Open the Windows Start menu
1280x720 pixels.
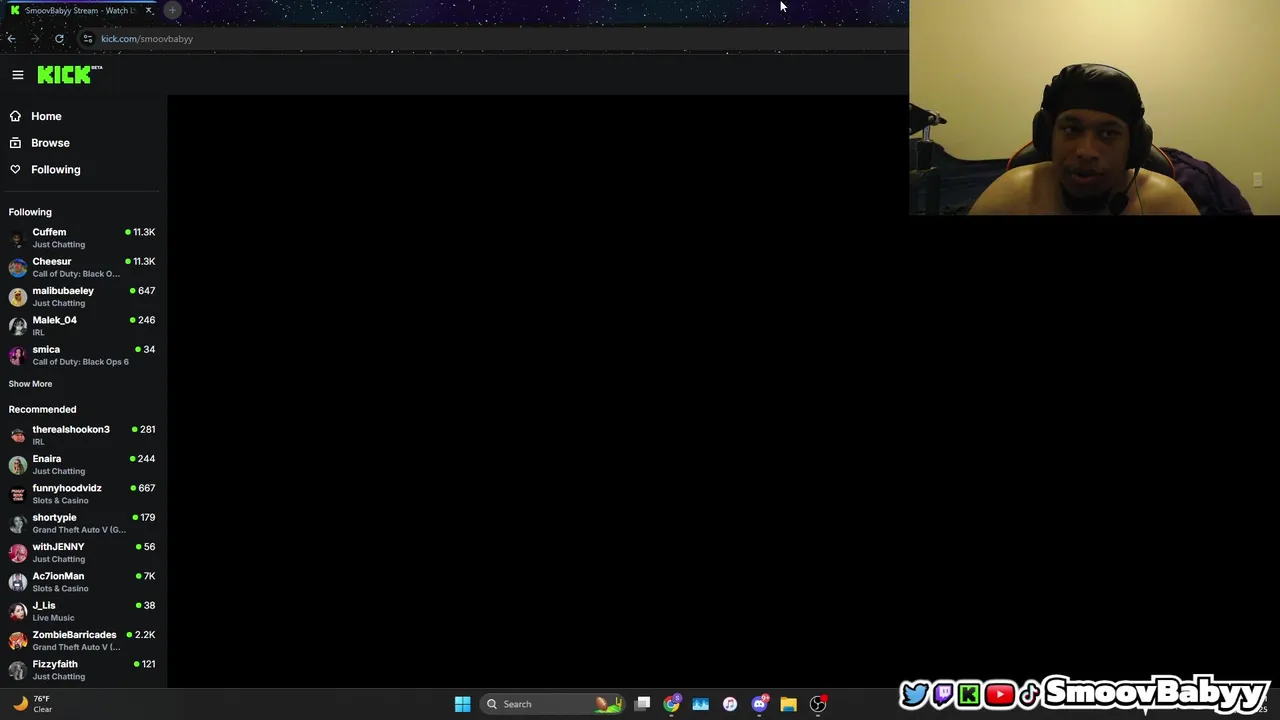pos(462,704)
